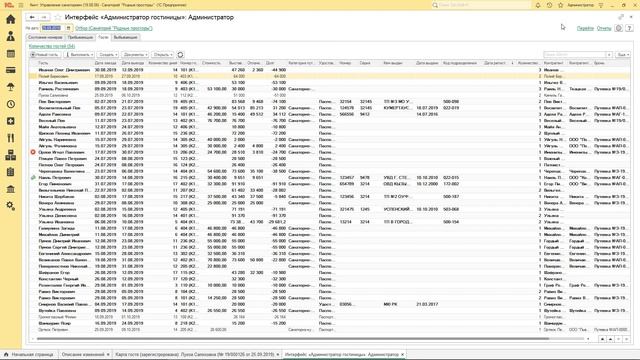Open the title bar options lines icon
640x360 pixels.
[x=600, y=5]
